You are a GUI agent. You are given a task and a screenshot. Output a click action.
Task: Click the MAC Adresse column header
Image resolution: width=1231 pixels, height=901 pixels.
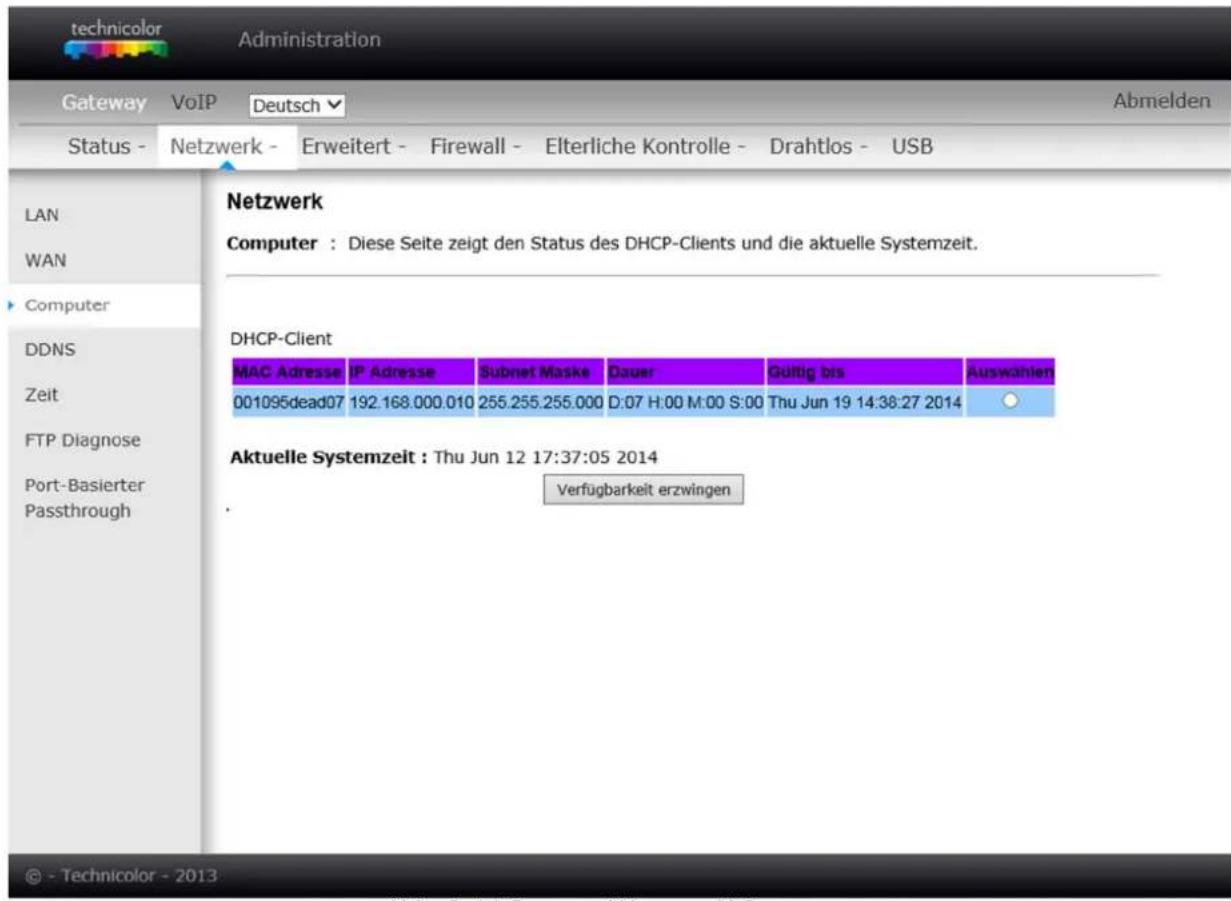coord(289,373)
